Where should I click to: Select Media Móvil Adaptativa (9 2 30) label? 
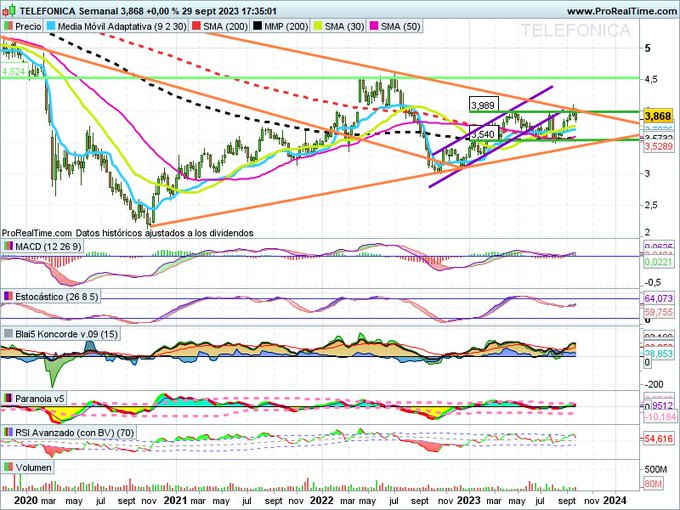coord(122,26)
